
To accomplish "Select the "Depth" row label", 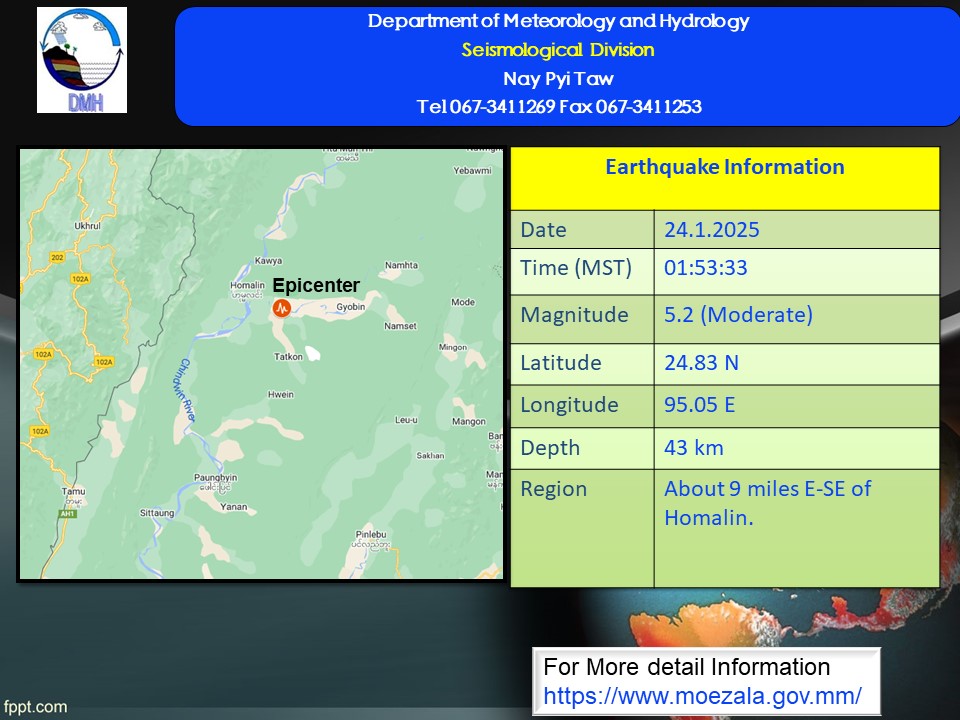I will [550, 448].
